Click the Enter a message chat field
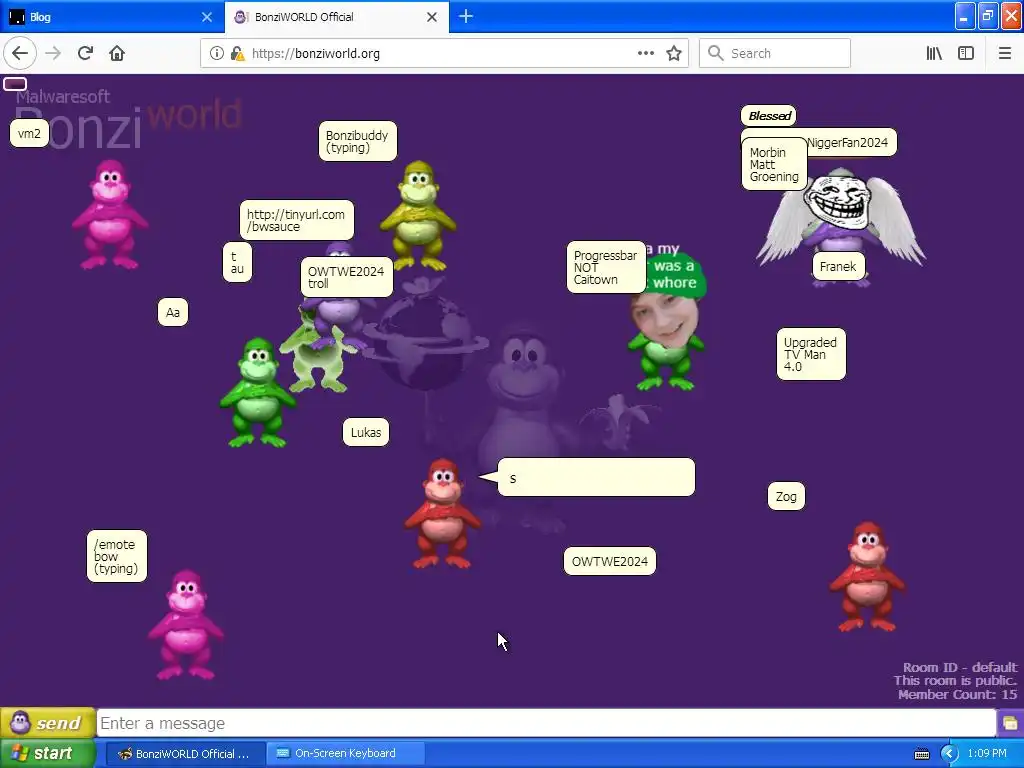The image size is (1024, 768). pos(546,723)
